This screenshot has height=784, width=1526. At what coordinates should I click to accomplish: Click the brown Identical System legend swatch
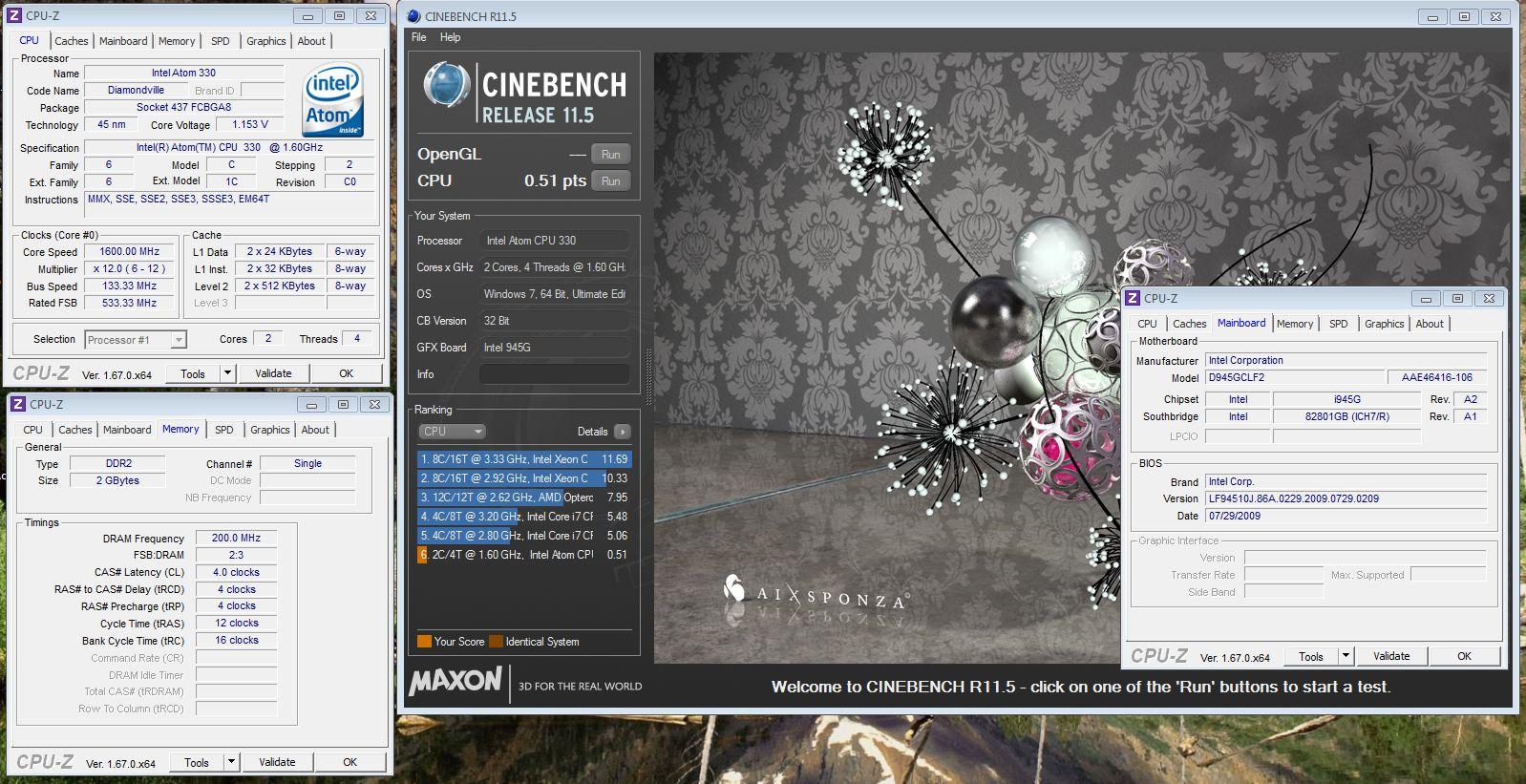pos(496,642)
